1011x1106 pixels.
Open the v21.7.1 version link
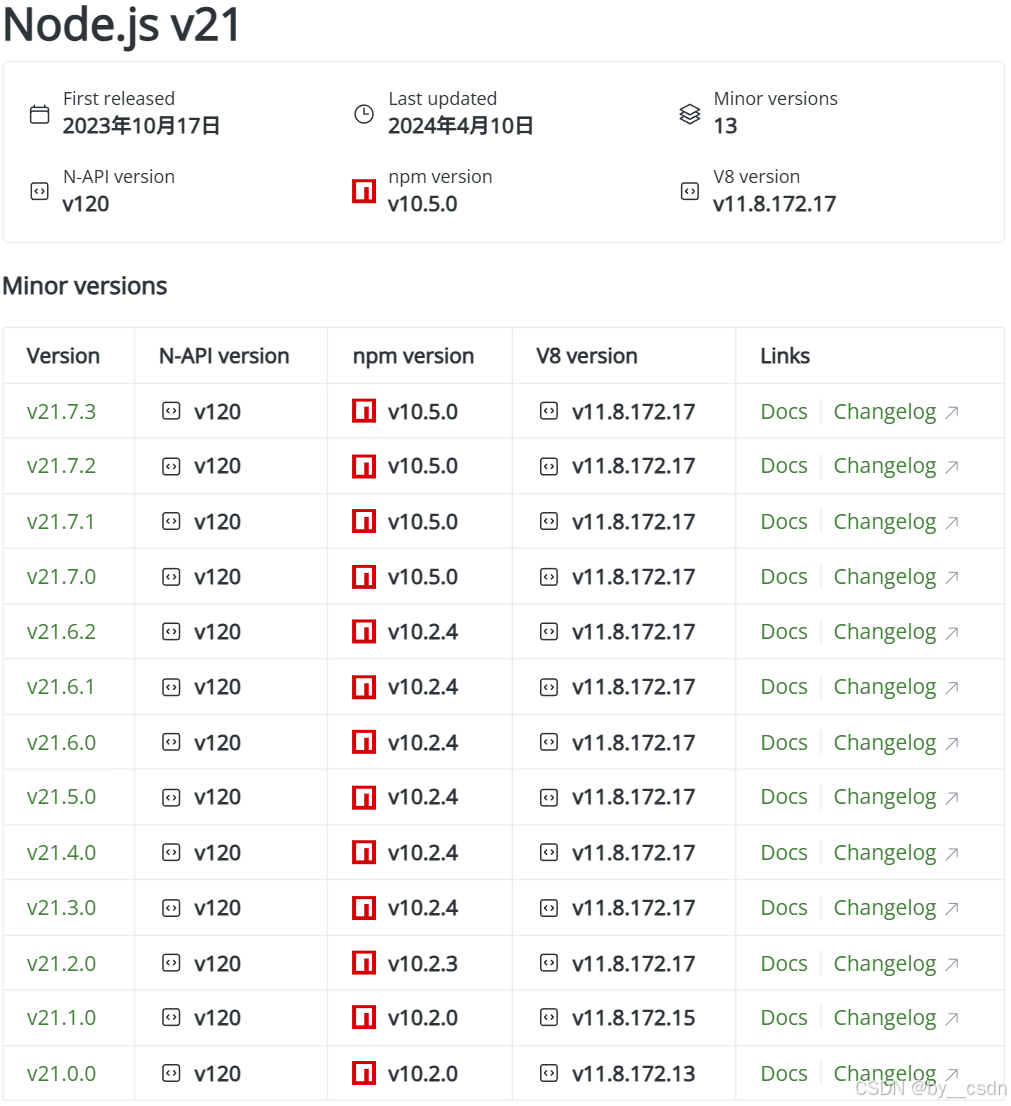coord(61,521)
